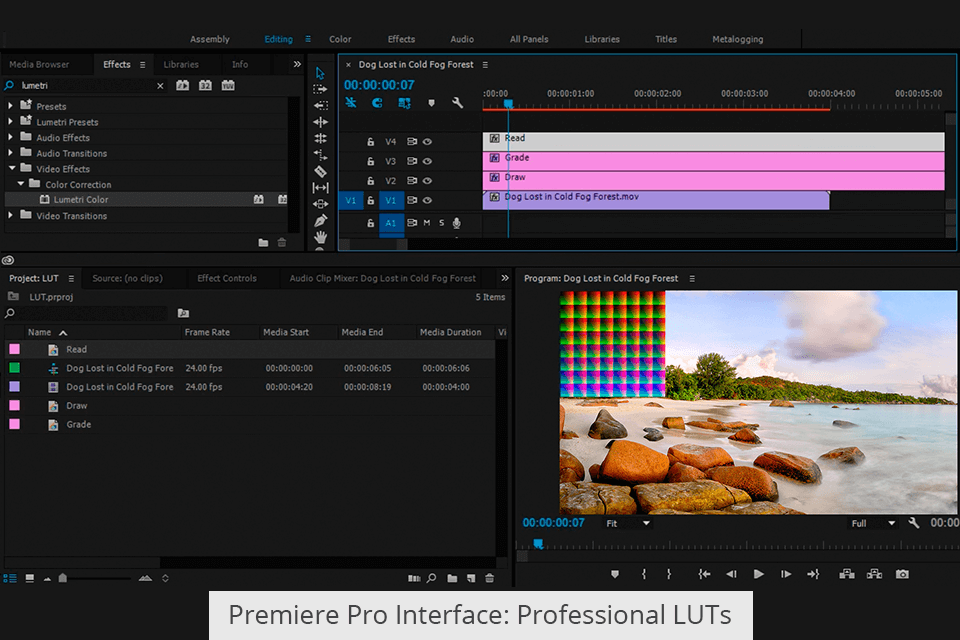Toggle lock on V2 track
This screenshot has height=640, width=960.
(x=370, y=181)
